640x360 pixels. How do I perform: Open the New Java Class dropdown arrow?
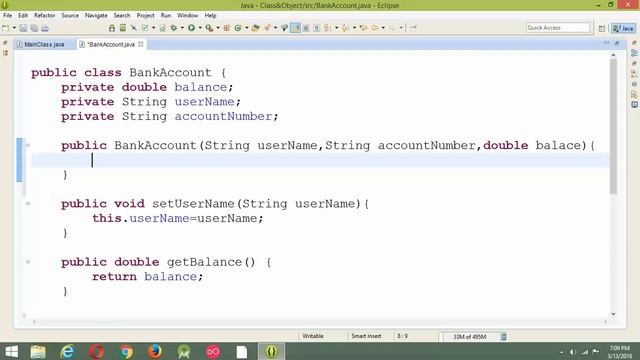point(247,28)
